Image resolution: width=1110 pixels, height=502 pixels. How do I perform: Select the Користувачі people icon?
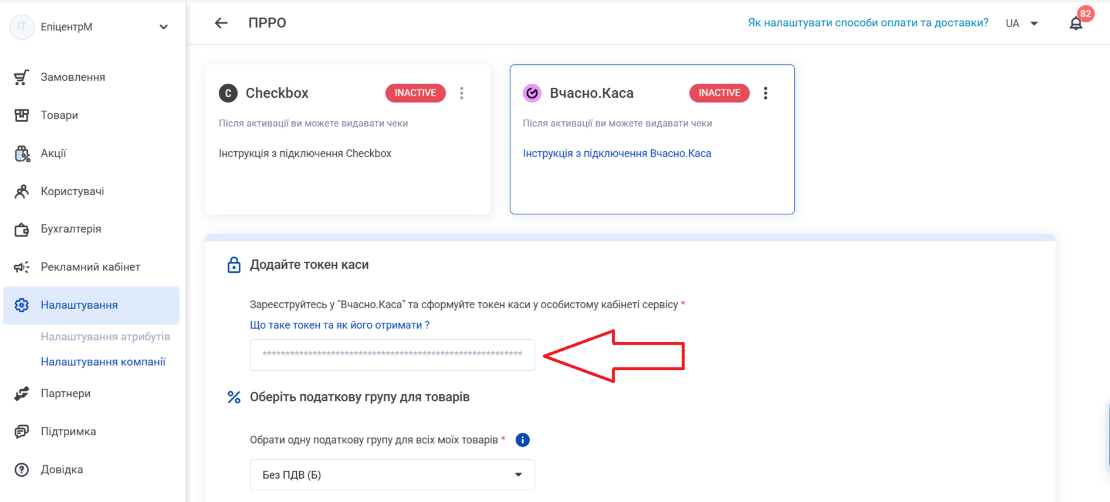point(22,191)
